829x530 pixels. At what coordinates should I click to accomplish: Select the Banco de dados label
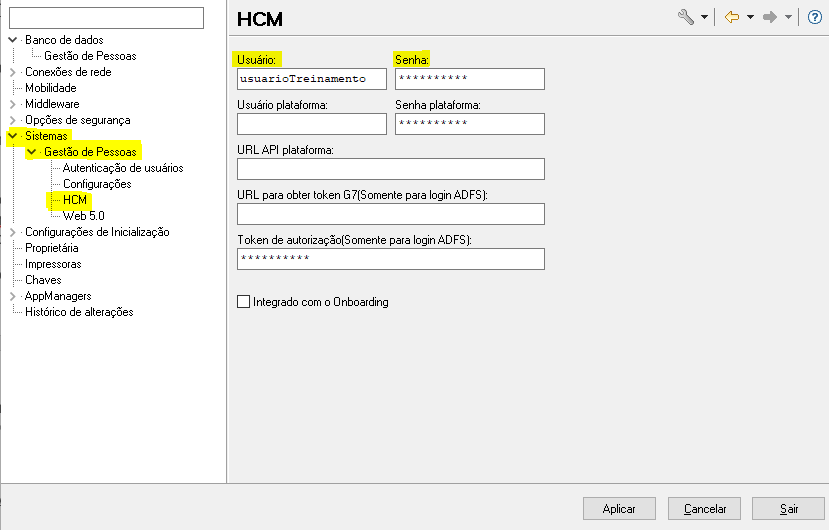pyautogui.click(x=64, y=40)
